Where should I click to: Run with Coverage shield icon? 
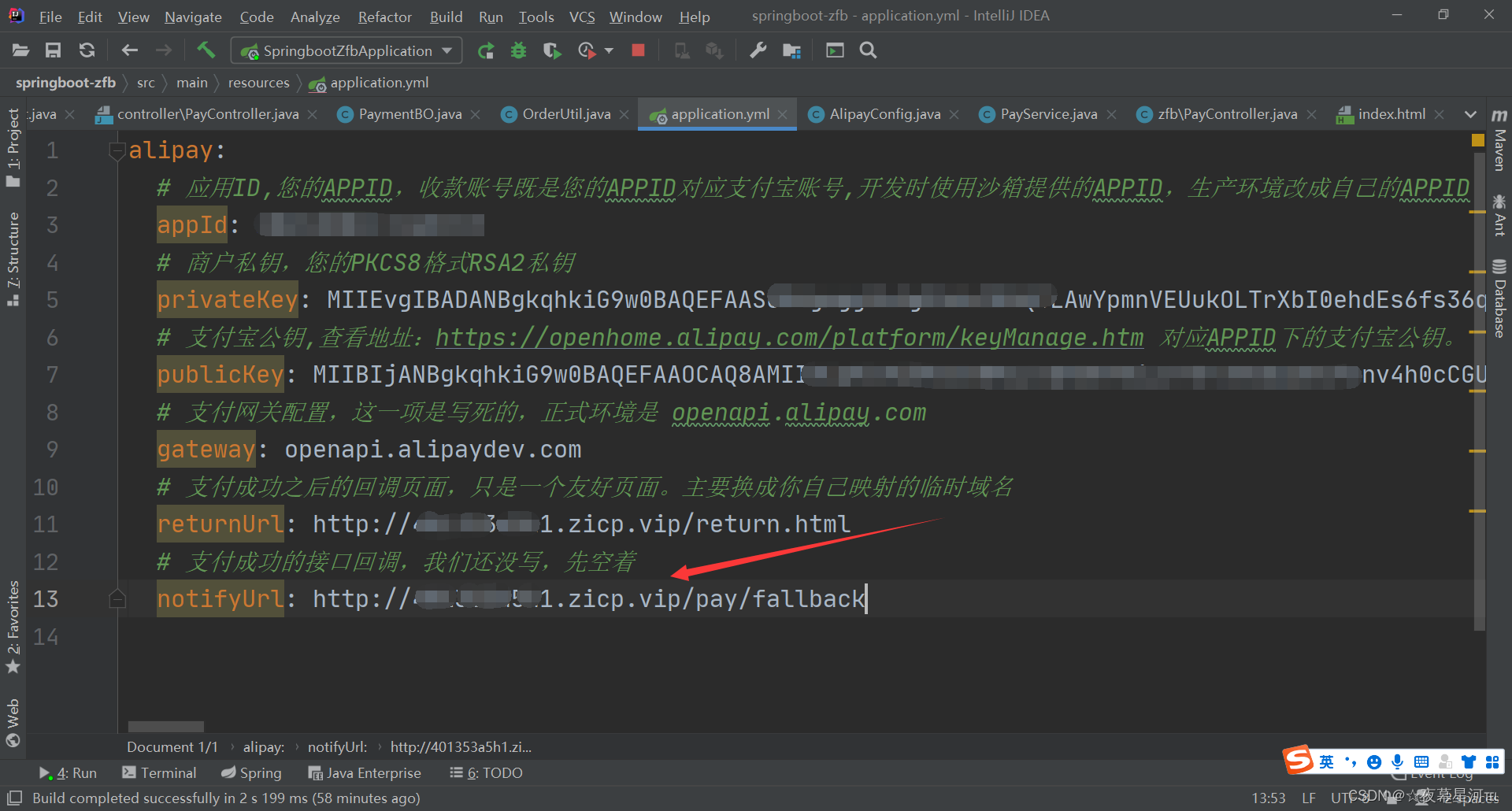[x=552, y=51]
